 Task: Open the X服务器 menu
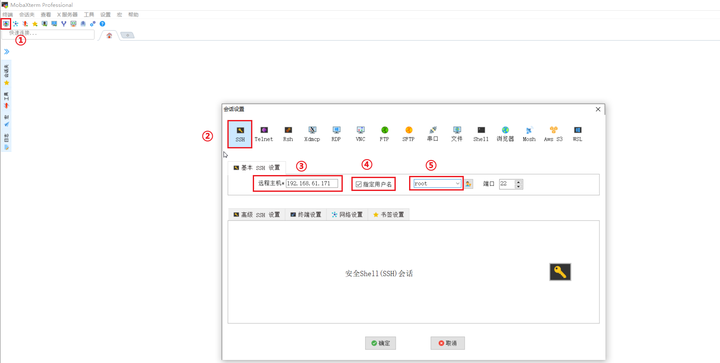pyautogui.click(x=67, y=15)
